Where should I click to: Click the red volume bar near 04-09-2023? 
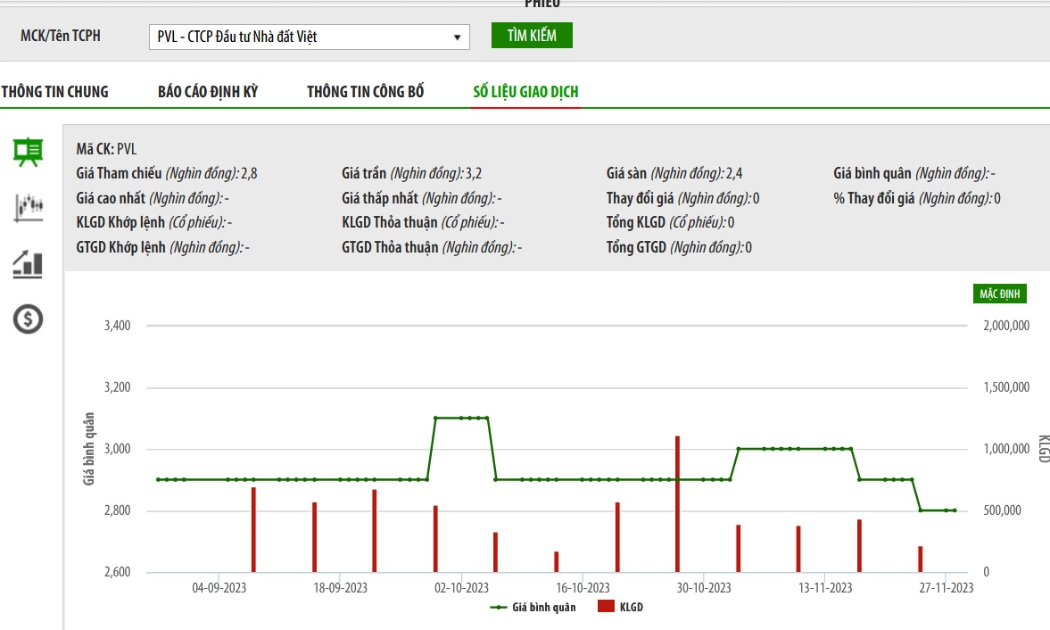254,530
